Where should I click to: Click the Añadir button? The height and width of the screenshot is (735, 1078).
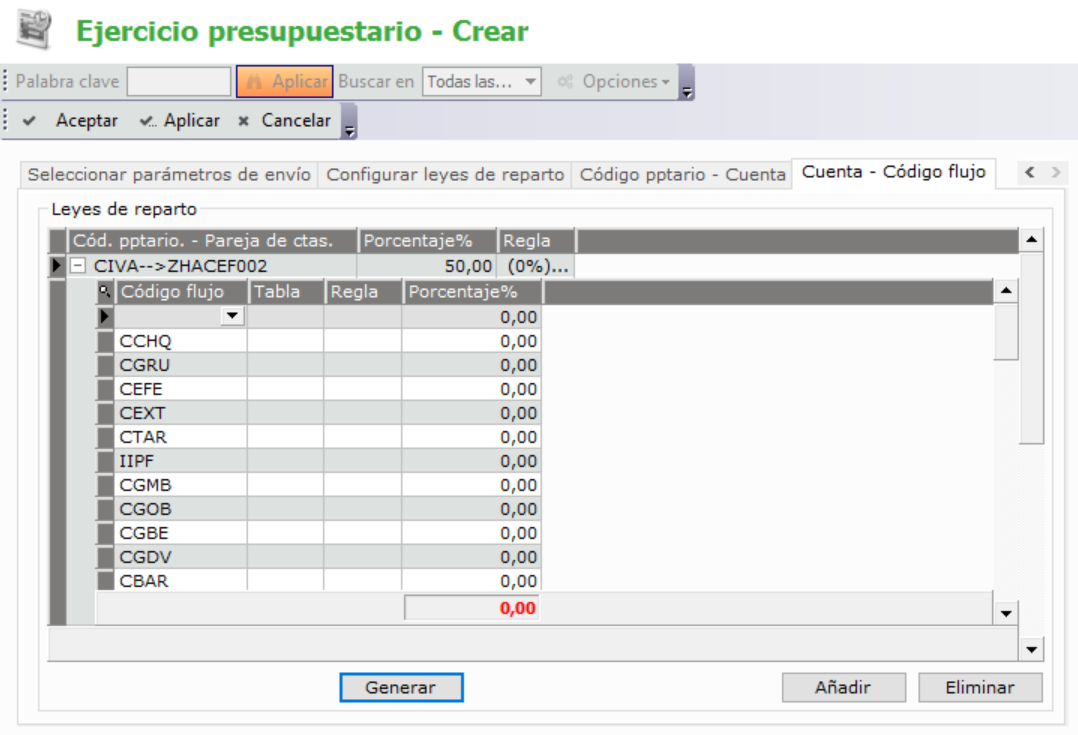click(x=843, y=688)
